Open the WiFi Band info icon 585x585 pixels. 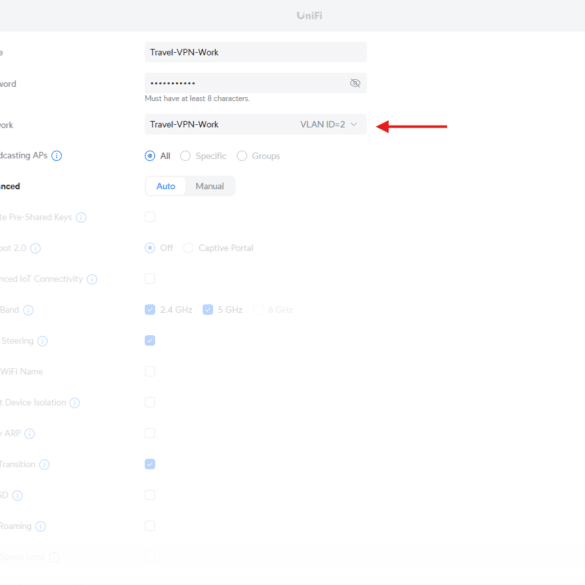click(28, 310)
